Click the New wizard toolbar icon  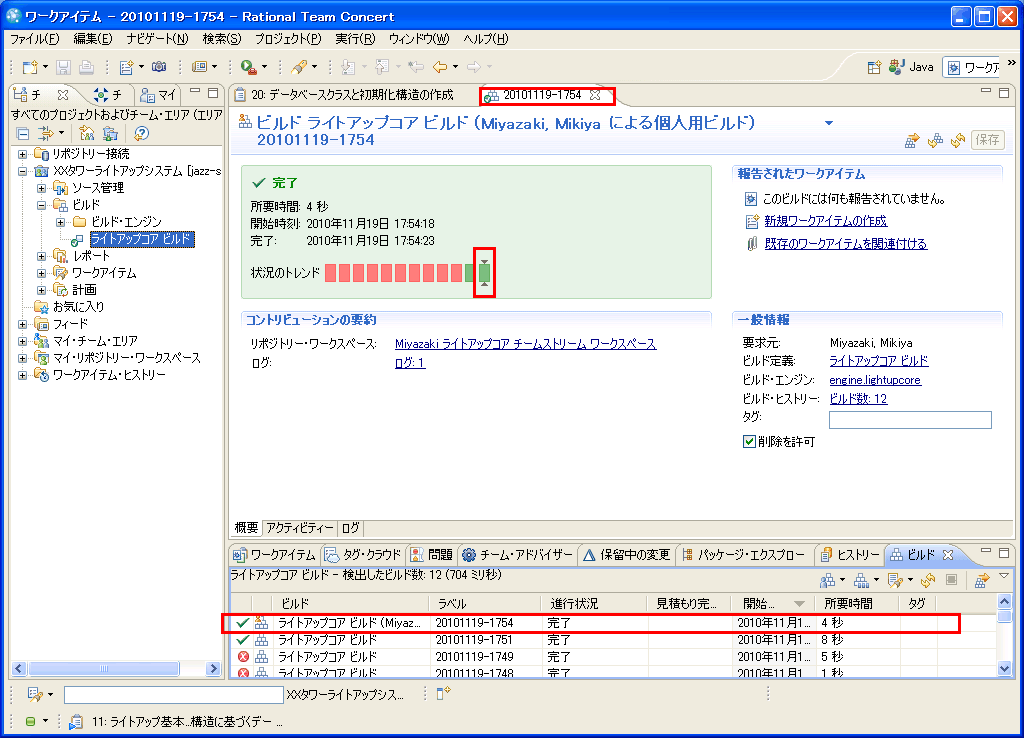30,67
